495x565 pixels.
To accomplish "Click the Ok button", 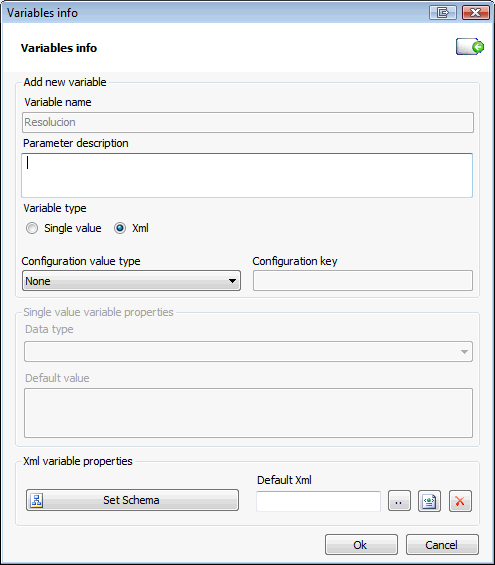I will 361,544.
